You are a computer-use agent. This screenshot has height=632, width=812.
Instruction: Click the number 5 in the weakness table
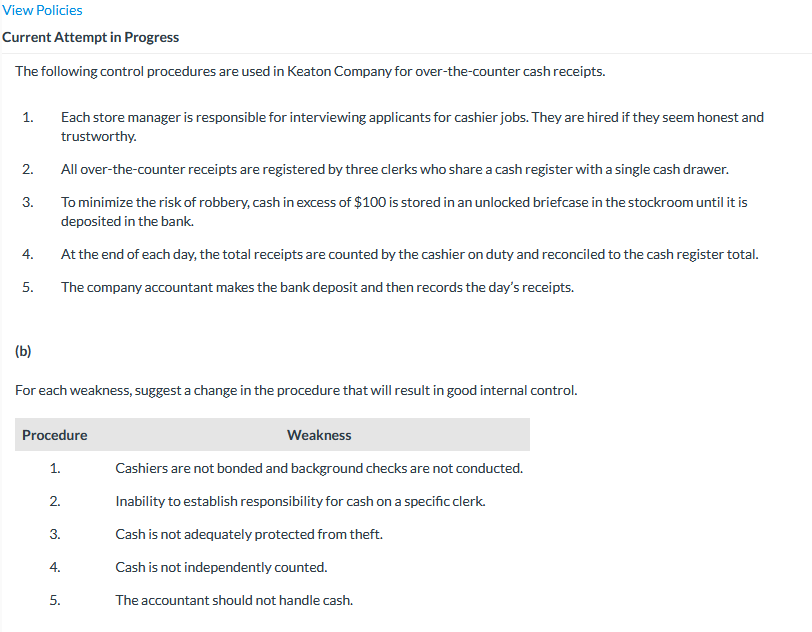click(55, 600)
